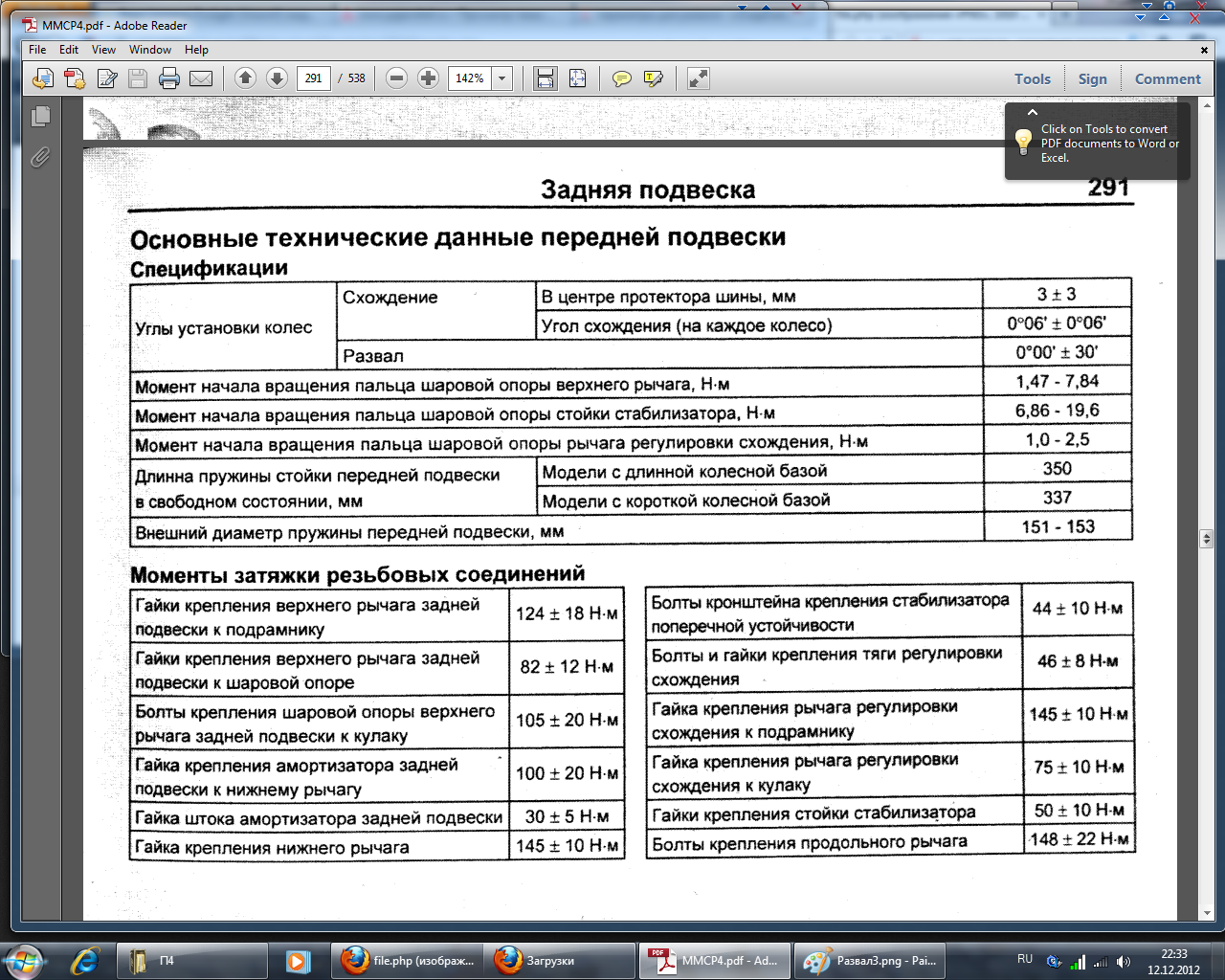
Task: Open the Comment pane
Action: (x=1167, y=79)
